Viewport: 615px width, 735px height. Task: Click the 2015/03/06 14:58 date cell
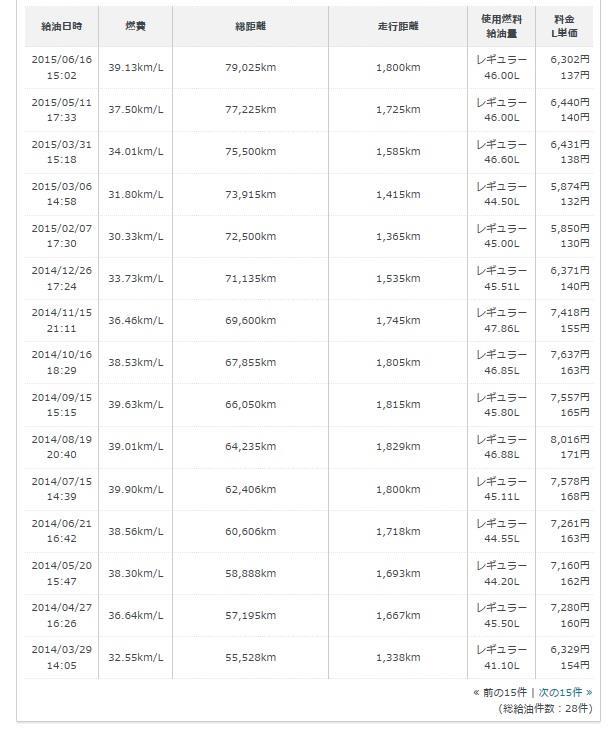point(61,194)
